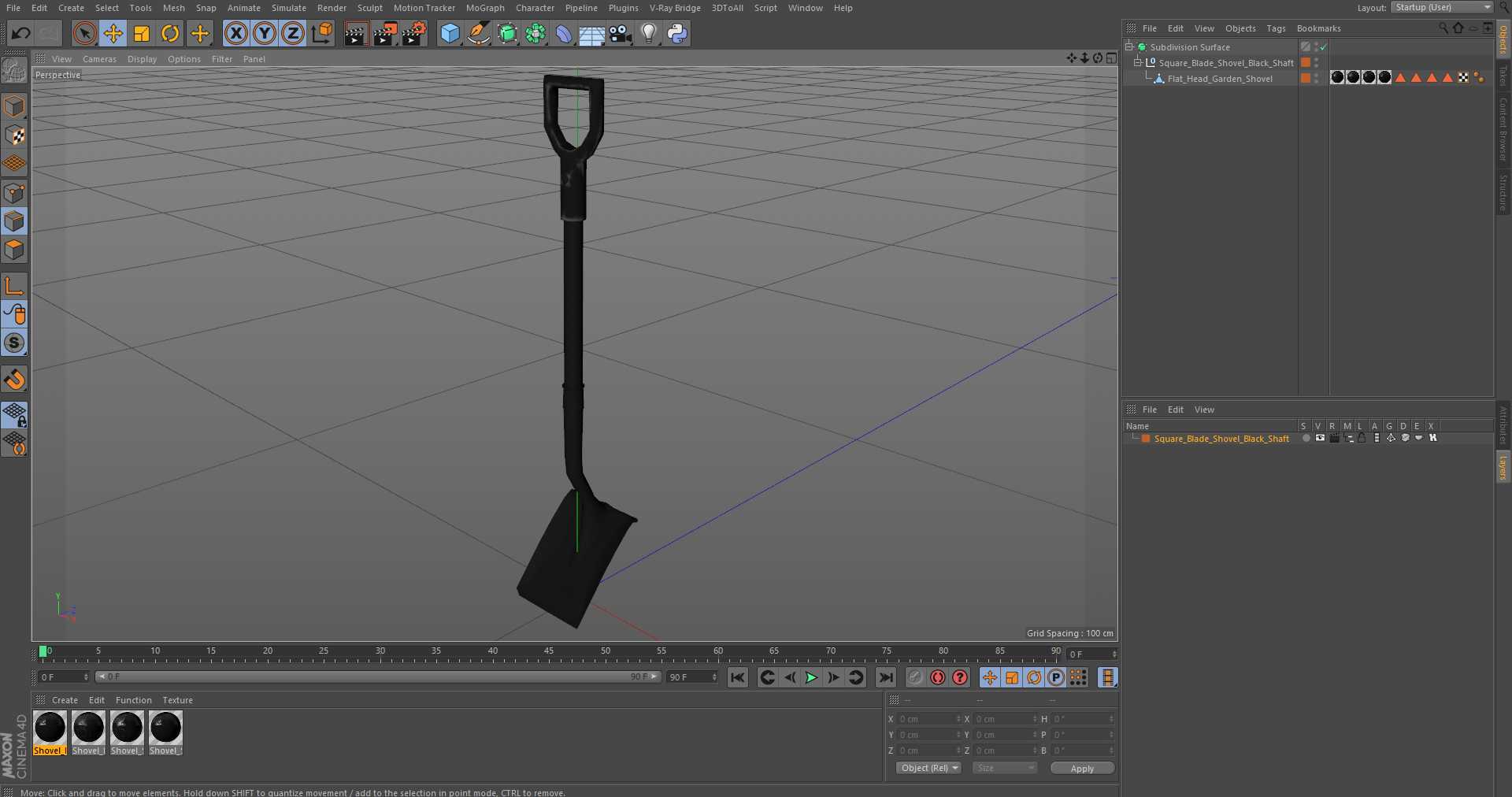Select the first Shovel material thumbnail
This screenshot has width=1512, height=797.
click(50, 733)
